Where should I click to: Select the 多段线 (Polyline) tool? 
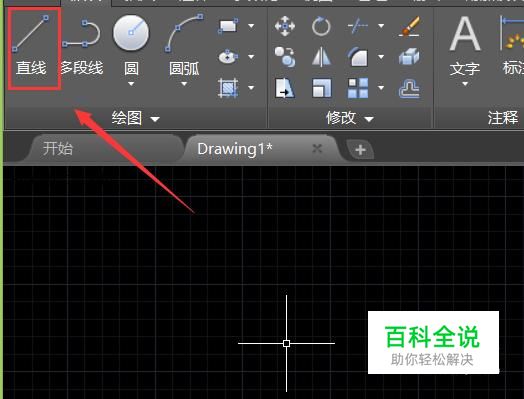(x=82, y=47)
